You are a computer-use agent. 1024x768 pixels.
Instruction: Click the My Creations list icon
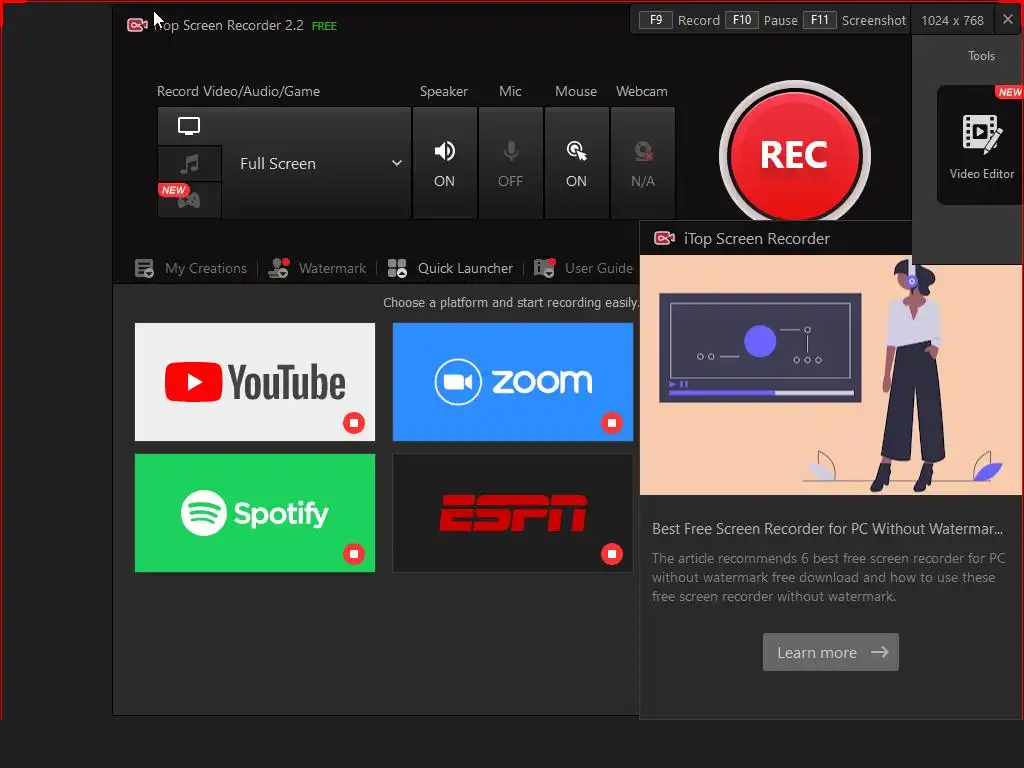(144, 268)
